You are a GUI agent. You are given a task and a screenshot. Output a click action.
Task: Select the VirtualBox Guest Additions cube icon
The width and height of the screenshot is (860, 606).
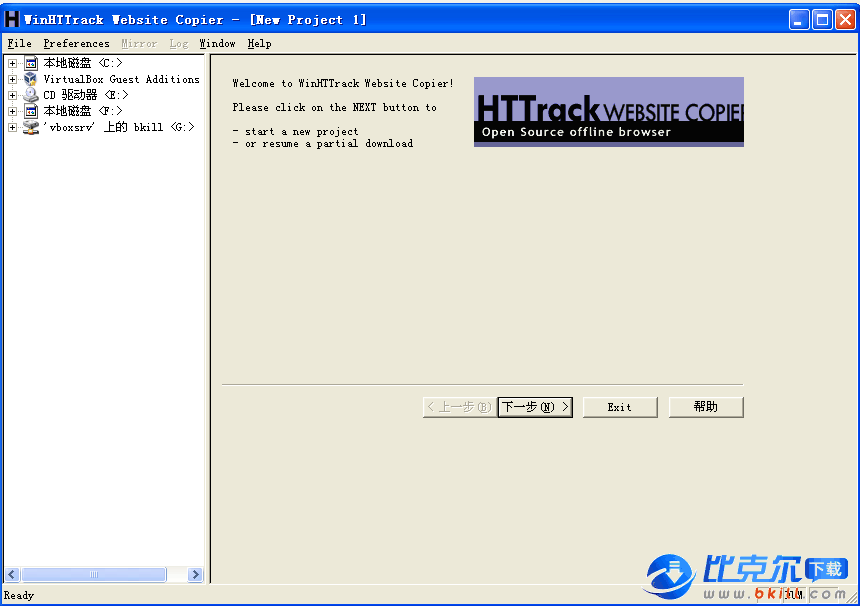(x=31, y=79)
